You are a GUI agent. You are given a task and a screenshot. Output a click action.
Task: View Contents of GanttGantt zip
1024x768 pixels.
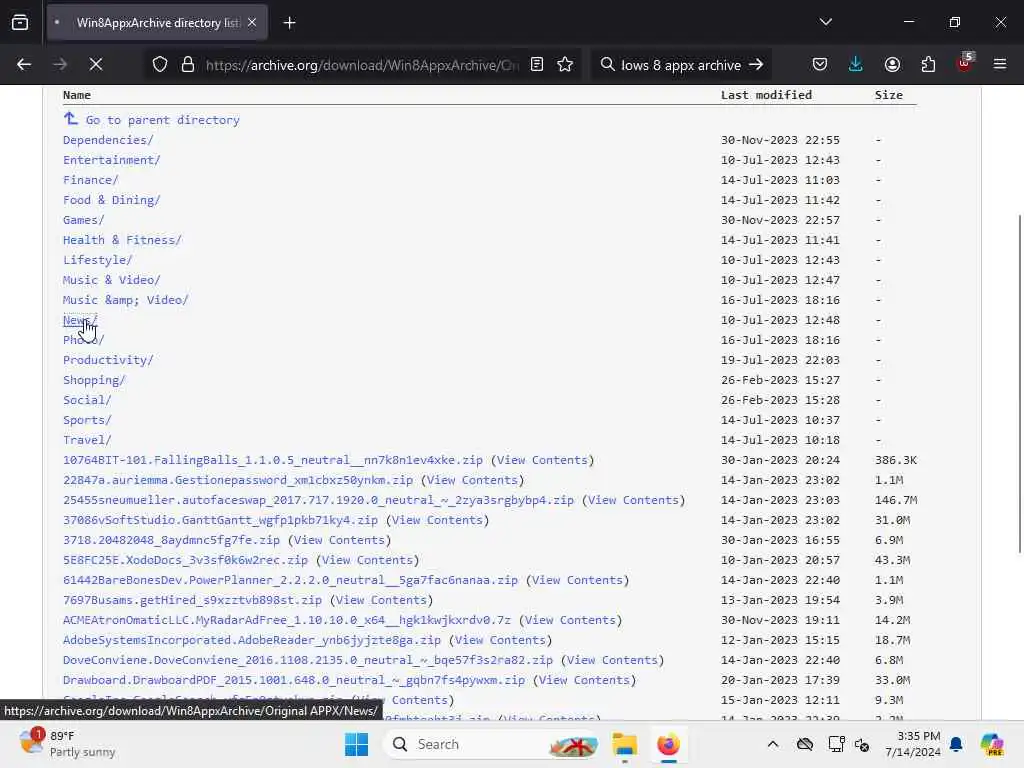pos(437,520)
